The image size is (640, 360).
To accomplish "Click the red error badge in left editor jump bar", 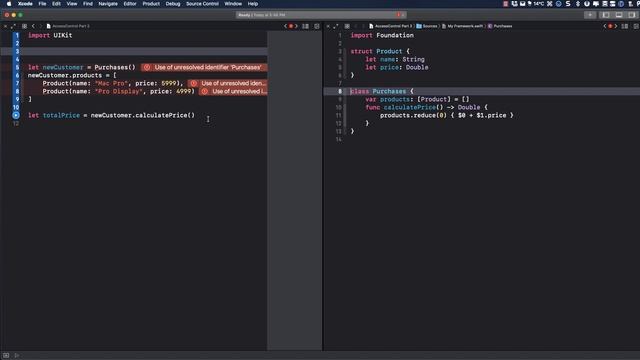I will [x=291, y=26].
